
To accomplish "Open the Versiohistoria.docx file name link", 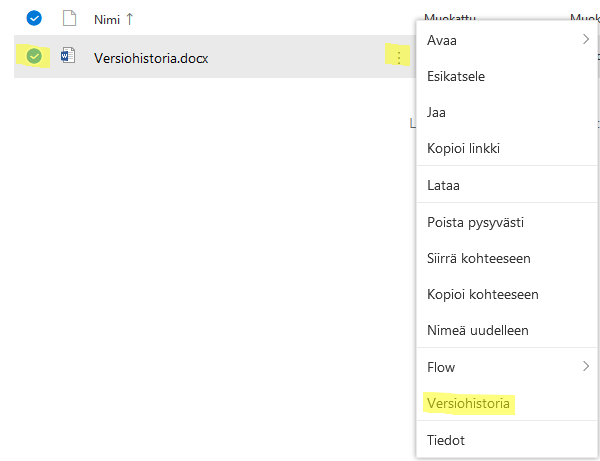I will (x=150, y=58).
